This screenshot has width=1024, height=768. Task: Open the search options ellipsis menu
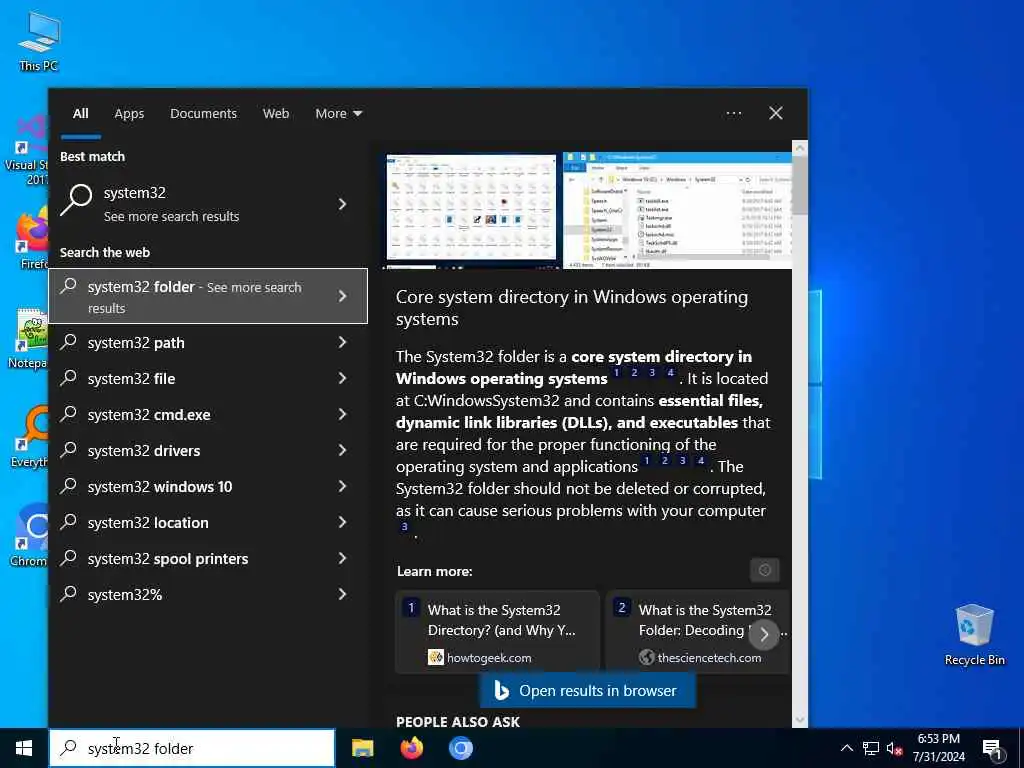733,114
